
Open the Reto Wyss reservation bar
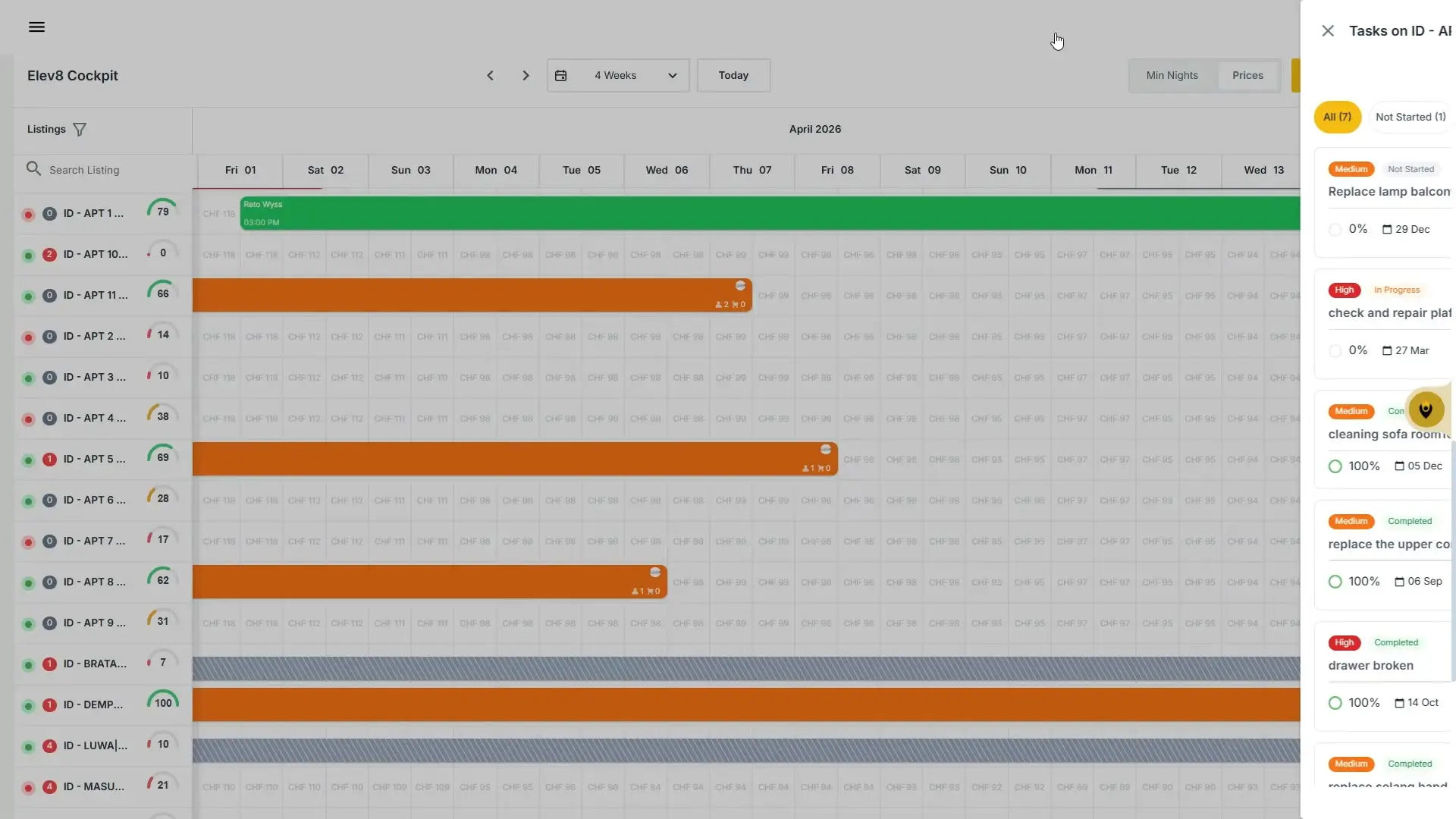[770, 213]
